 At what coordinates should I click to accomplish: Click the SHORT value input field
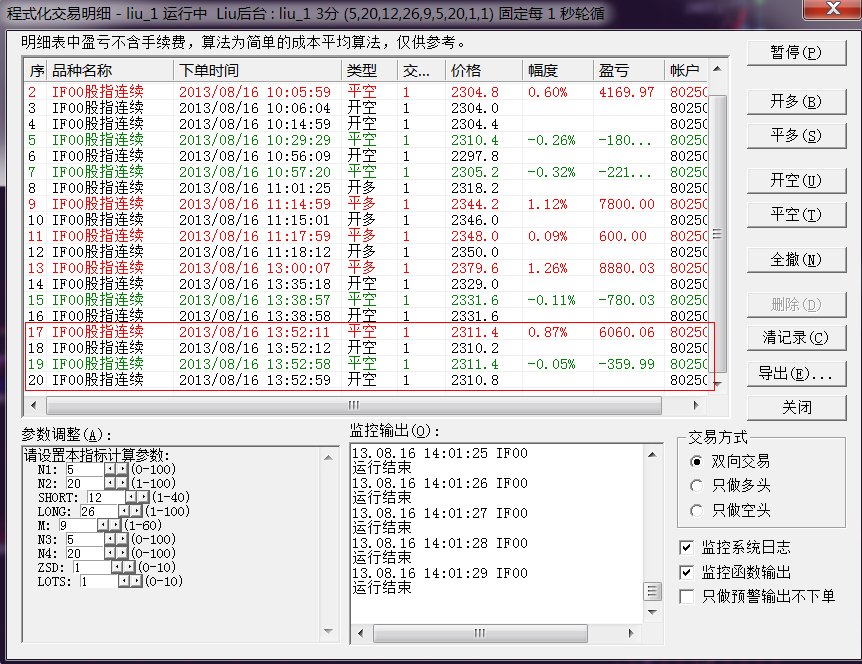[106, 497]
